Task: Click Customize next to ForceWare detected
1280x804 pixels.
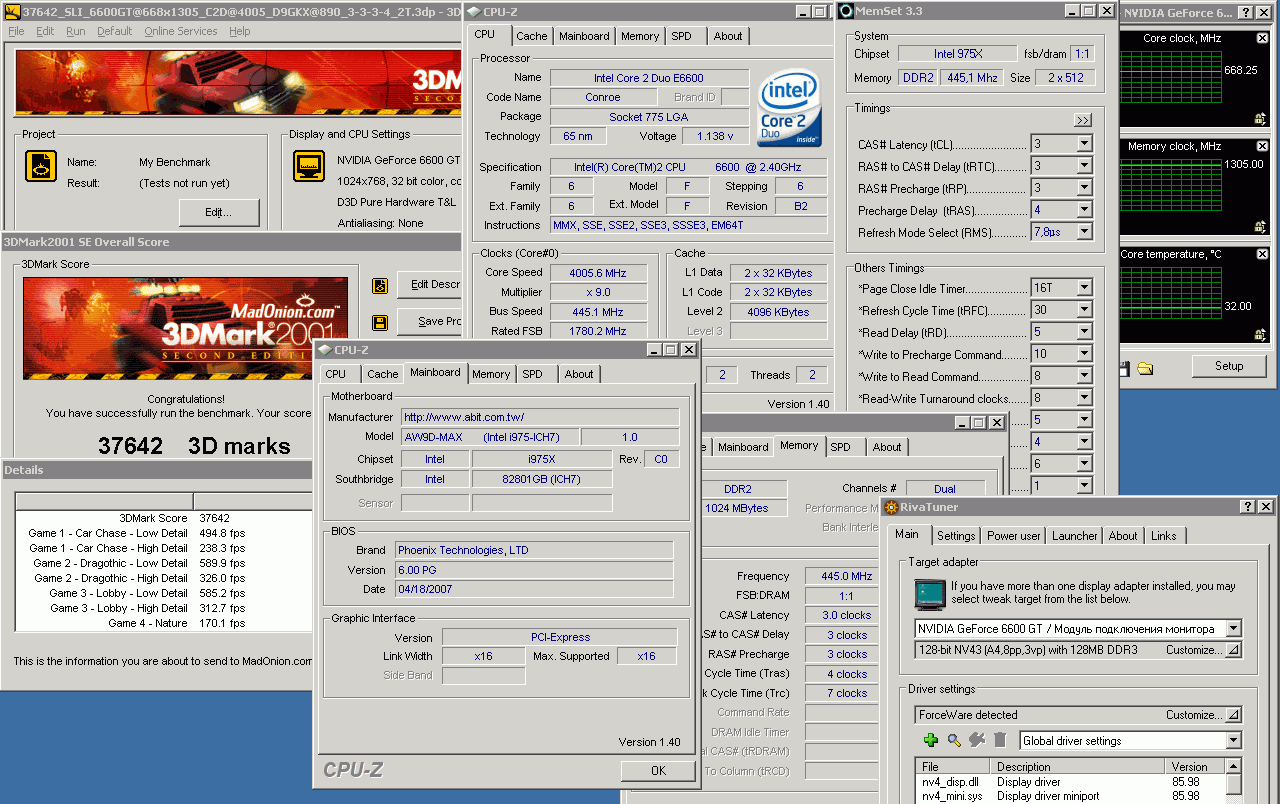Action: [1203, 715]
